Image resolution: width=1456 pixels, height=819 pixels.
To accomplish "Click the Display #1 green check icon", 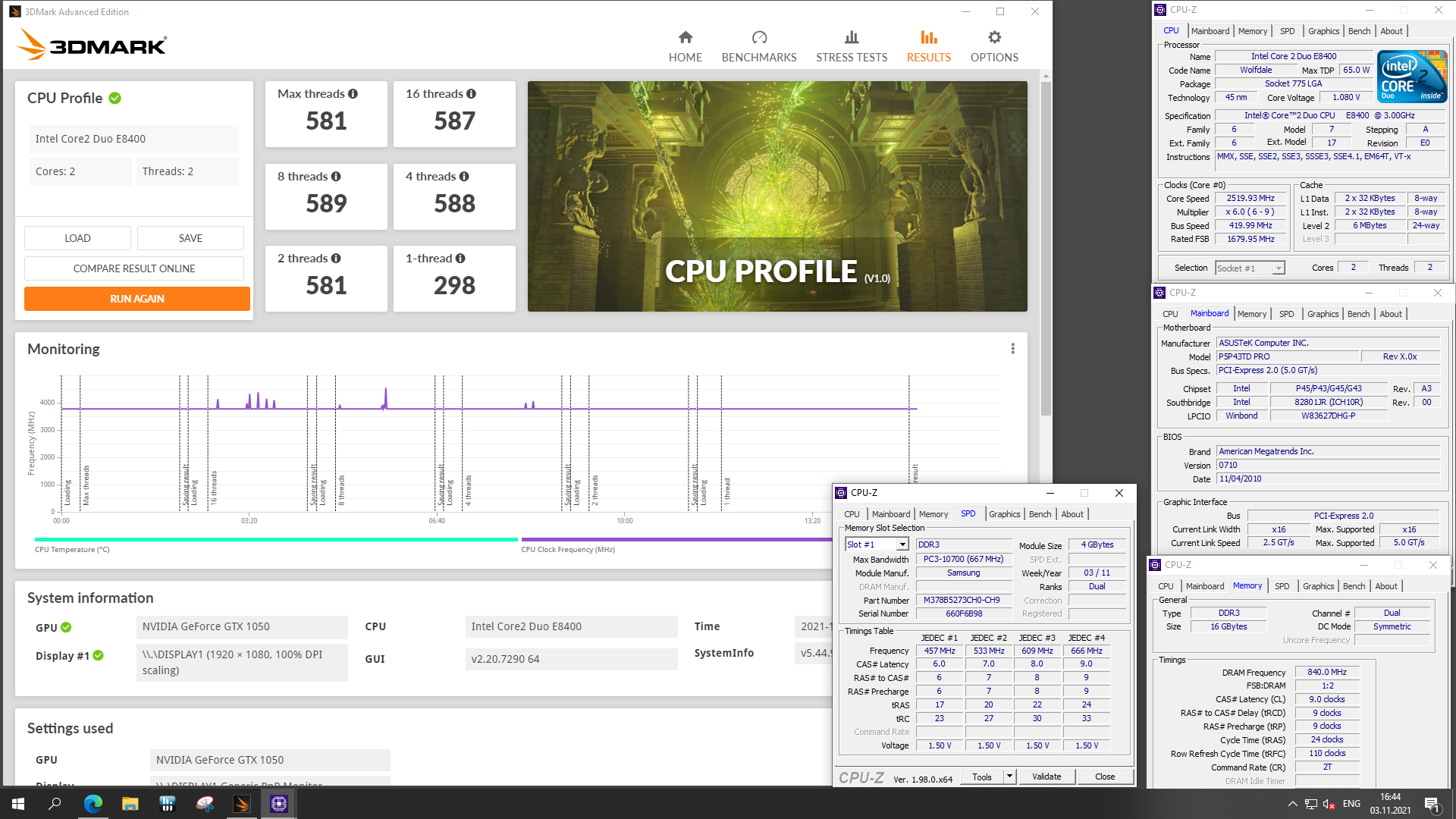I will pos(99,655).
